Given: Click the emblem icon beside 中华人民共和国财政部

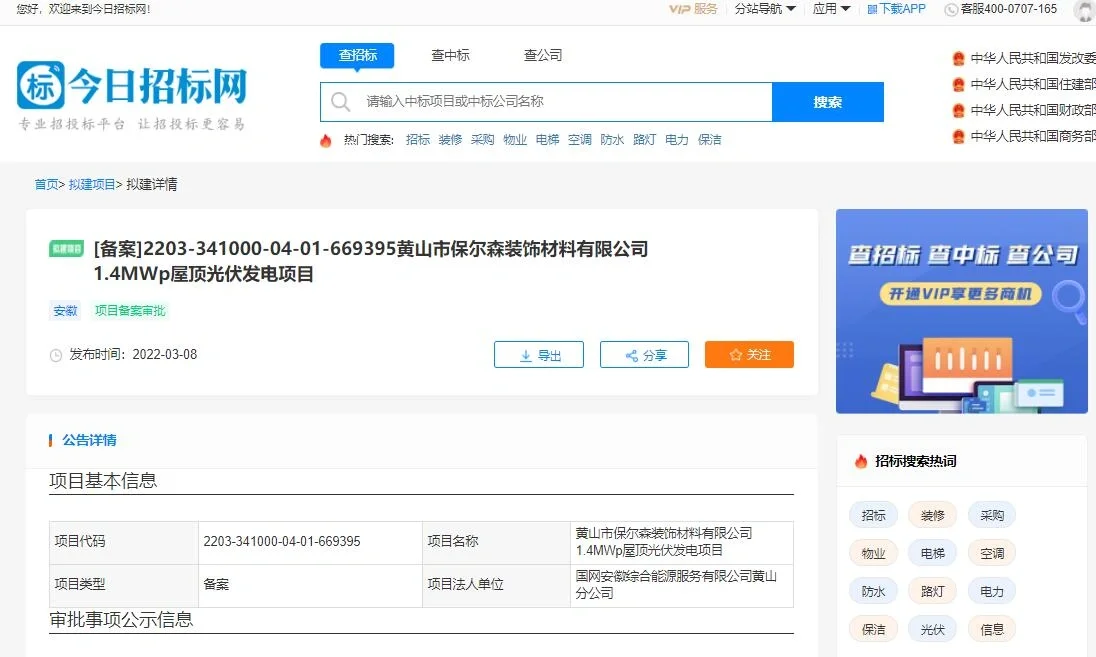Looking at the screenshot, I should pos(959,110).
